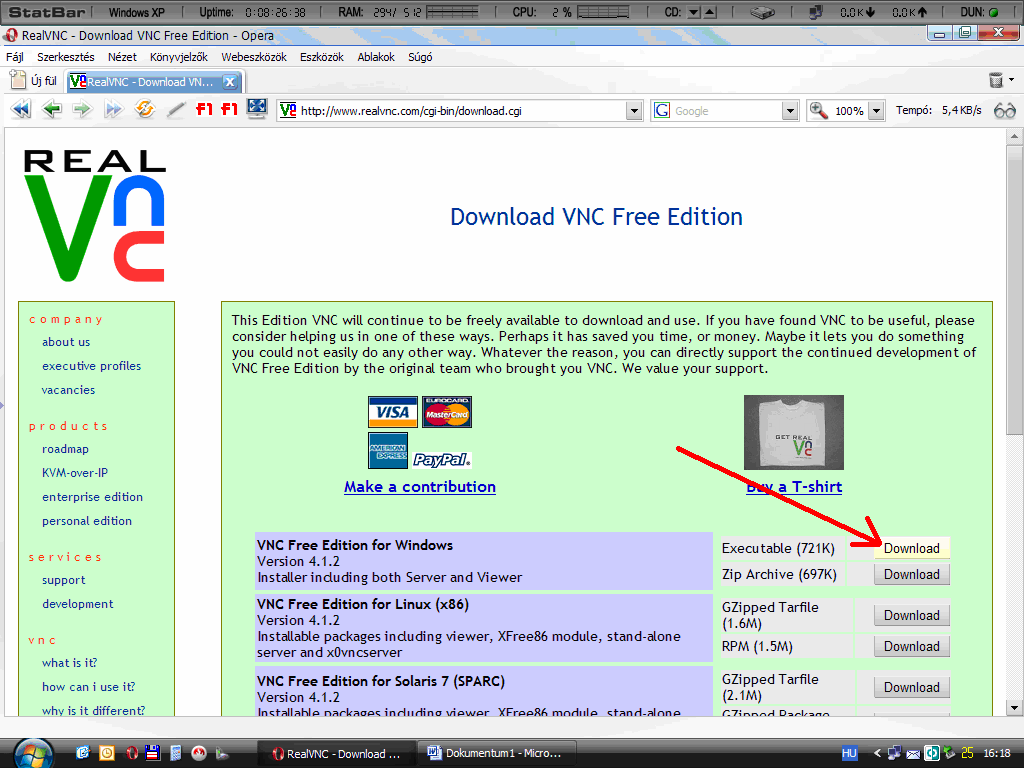Click the CD down arrow in StatBar
1024x768 pixels.
point(694,12)
